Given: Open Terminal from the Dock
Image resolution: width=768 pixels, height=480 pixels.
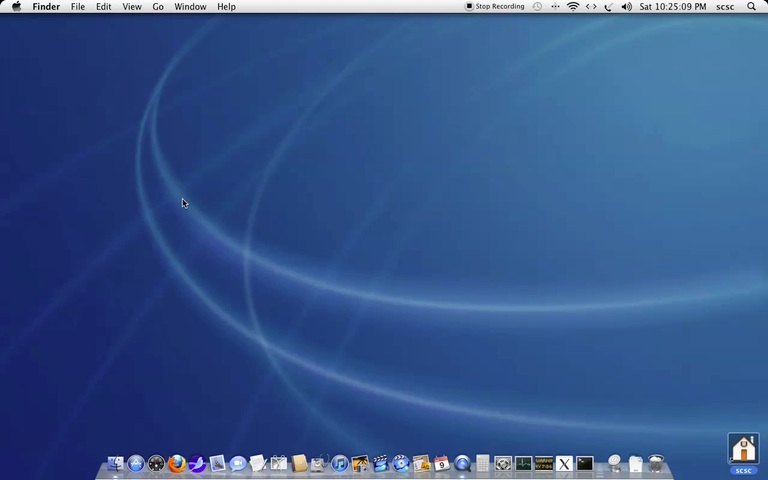Looking at the screenshot, I should tap(584, 463).
